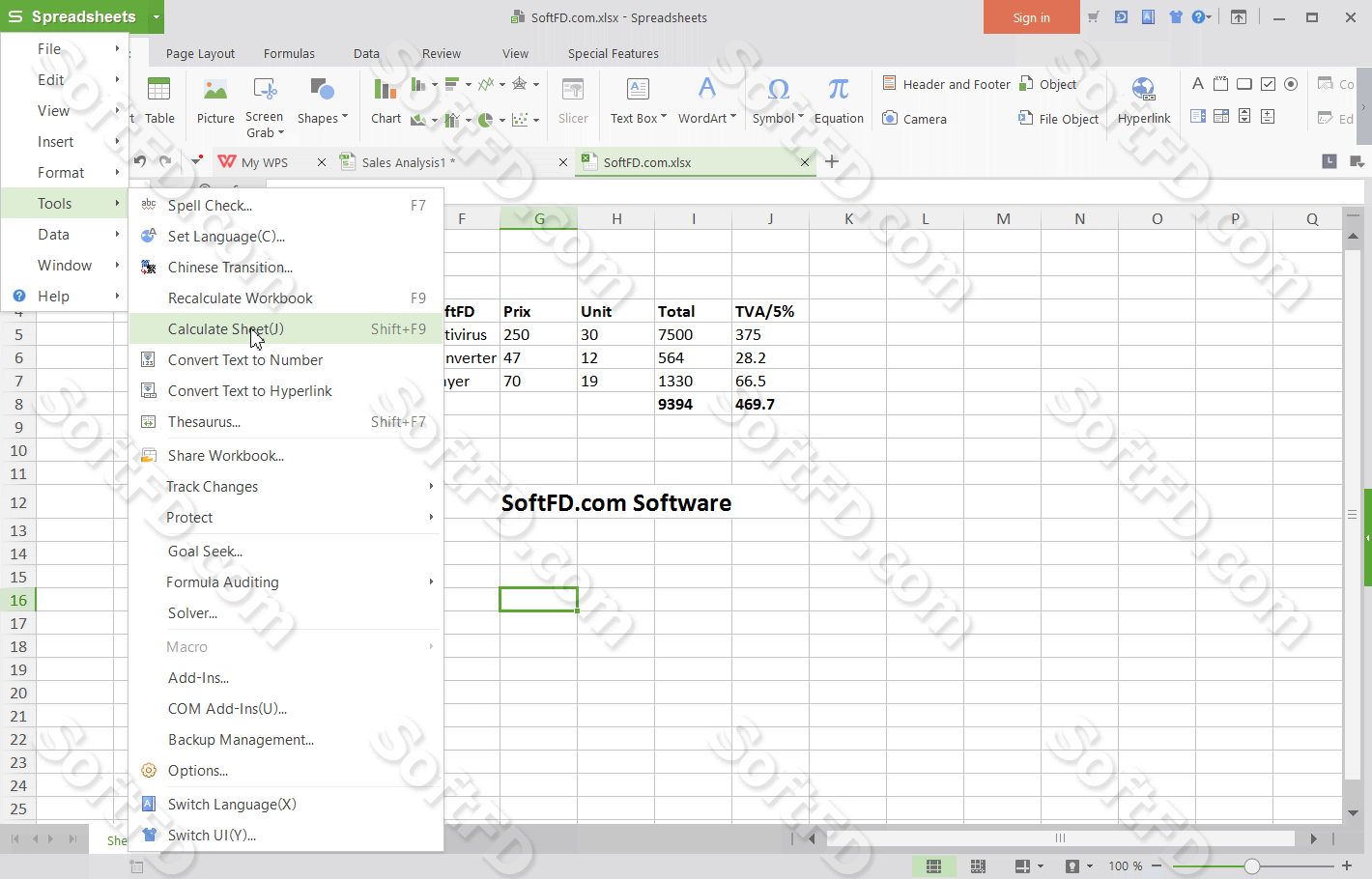Open Options from Tools menu
The image size is (1372, 879).
(286, 770)
